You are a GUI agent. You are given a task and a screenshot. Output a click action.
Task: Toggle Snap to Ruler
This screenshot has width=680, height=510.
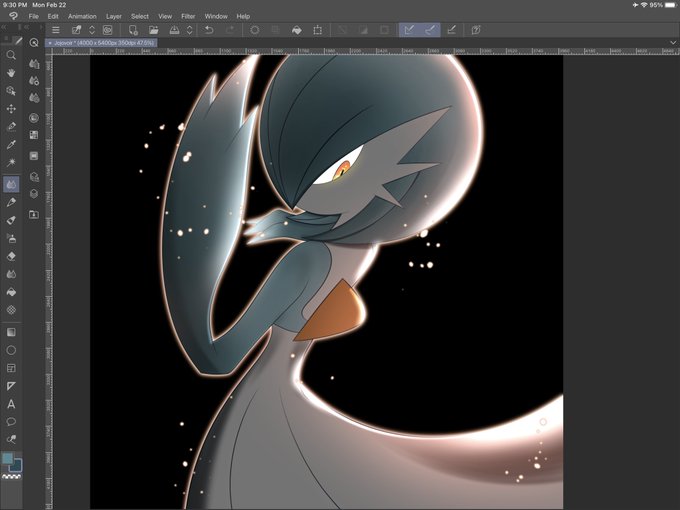point(409,30)
